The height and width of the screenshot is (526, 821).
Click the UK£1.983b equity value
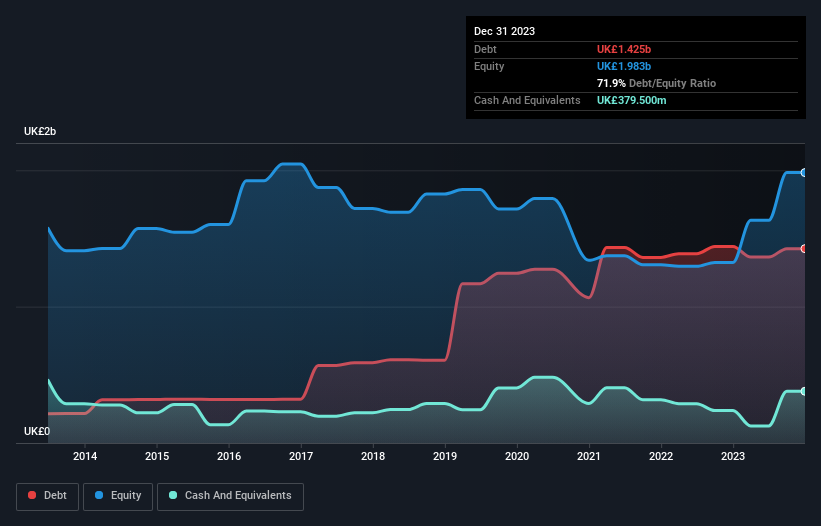[624, 66]
